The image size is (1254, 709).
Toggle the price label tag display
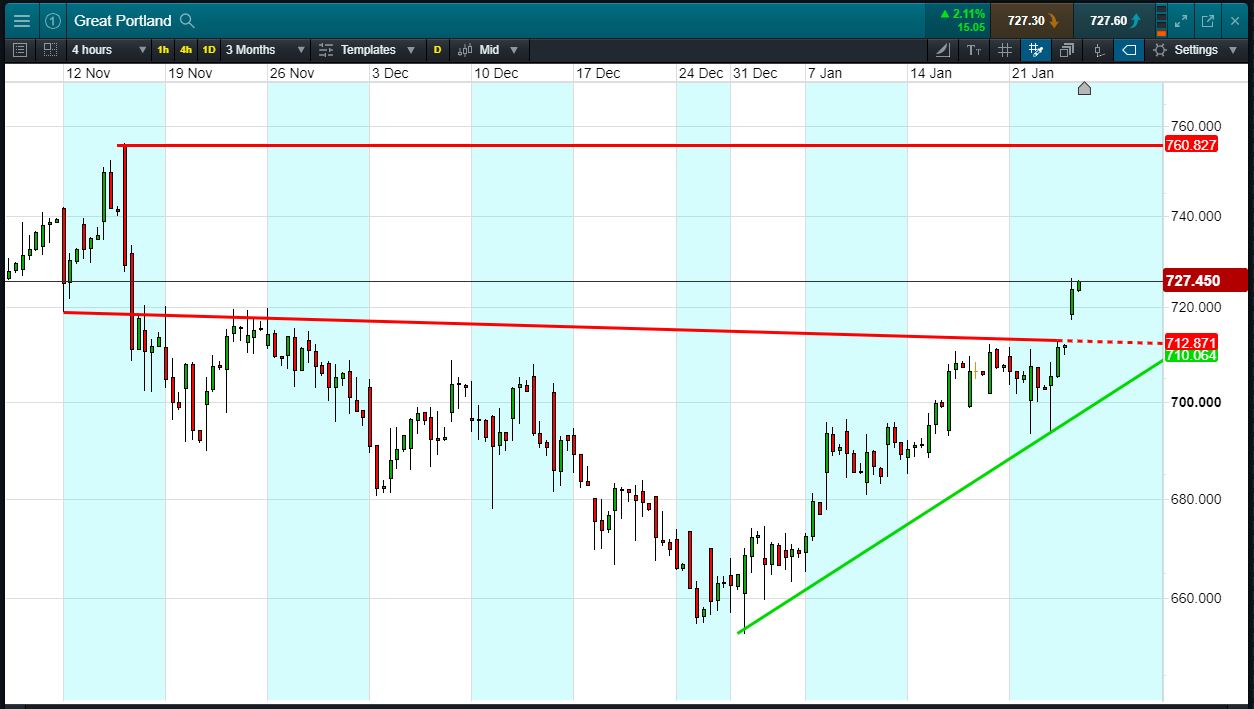1129,50
